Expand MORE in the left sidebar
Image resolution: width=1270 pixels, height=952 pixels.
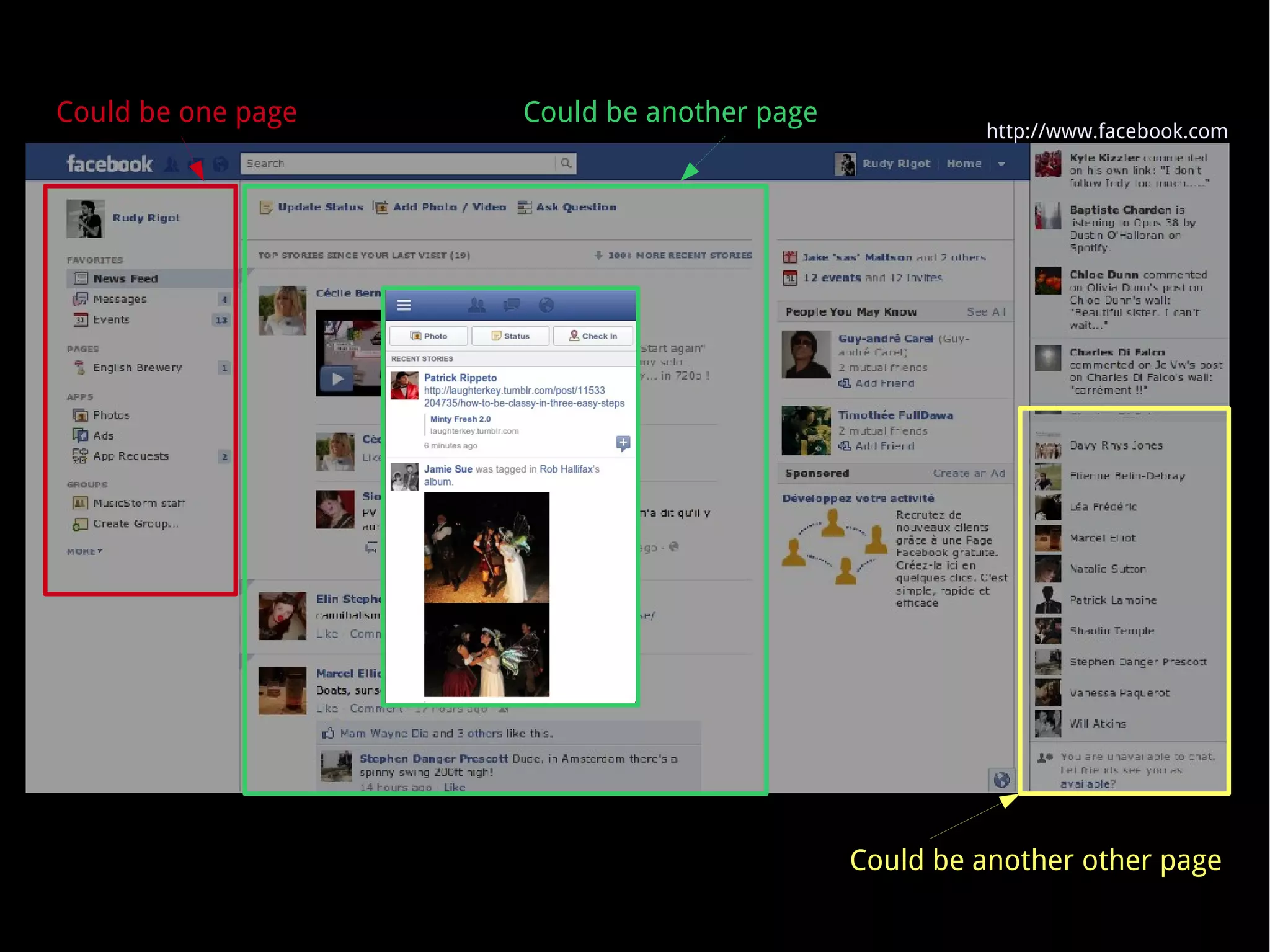[x=85, y=551]
